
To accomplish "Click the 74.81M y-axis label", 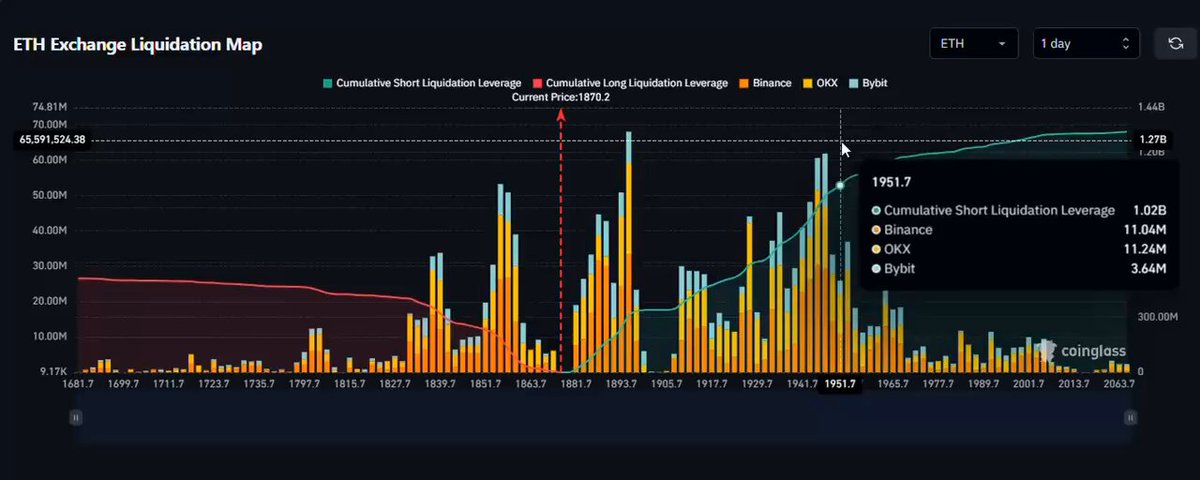I will coord(49,106).
